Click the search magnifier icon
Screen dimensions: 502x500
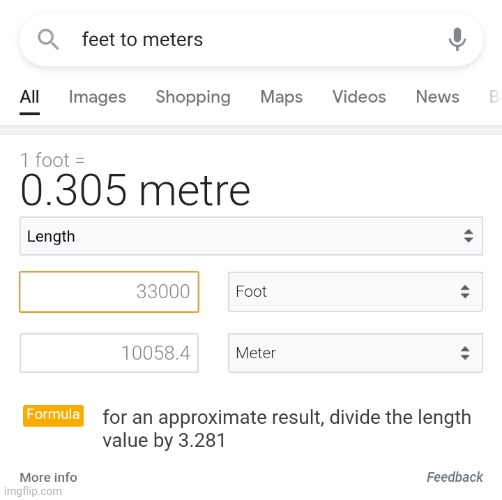48,39
